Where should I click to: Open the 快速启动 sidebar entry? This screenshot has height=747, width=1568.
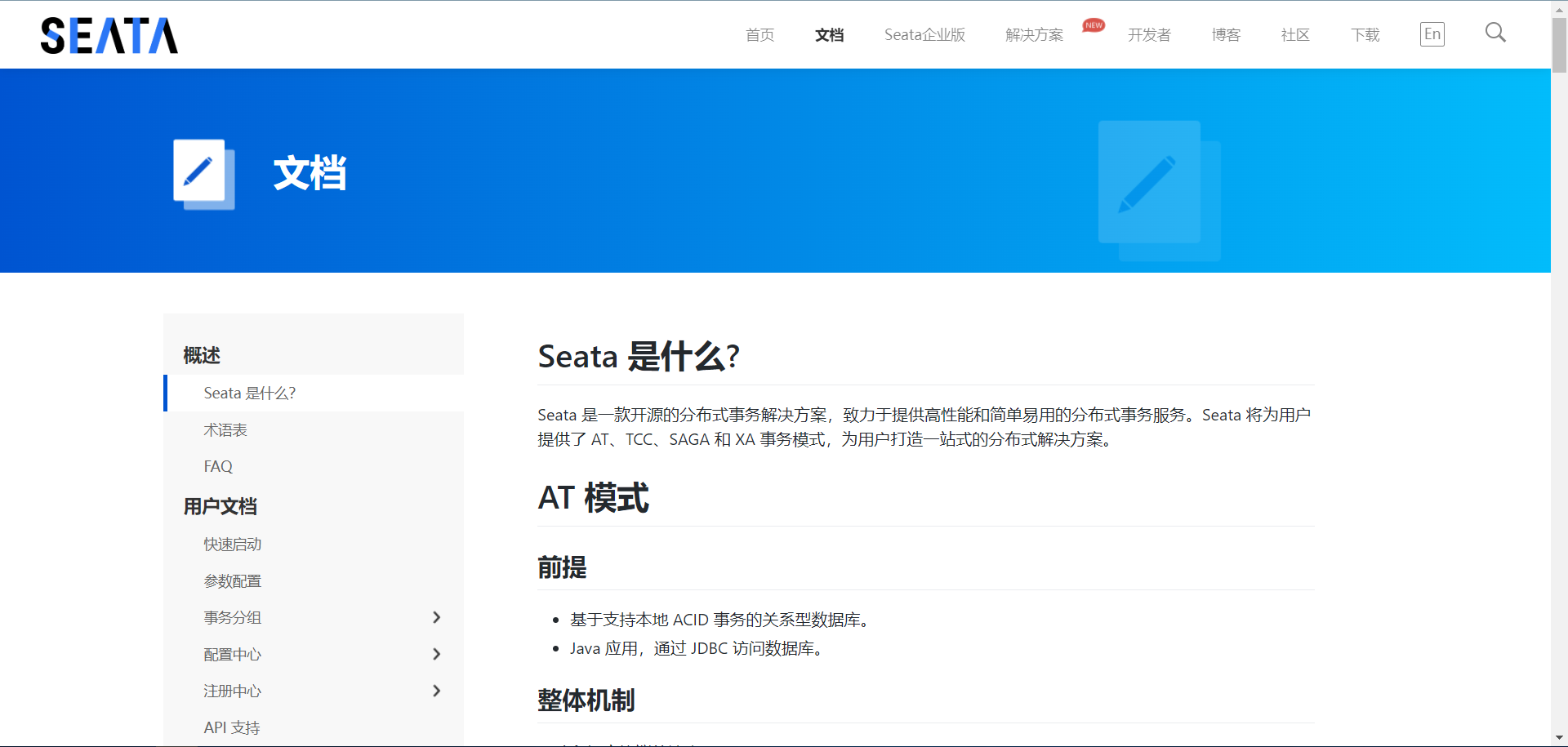pyautogui.click(x=233, y=545)
